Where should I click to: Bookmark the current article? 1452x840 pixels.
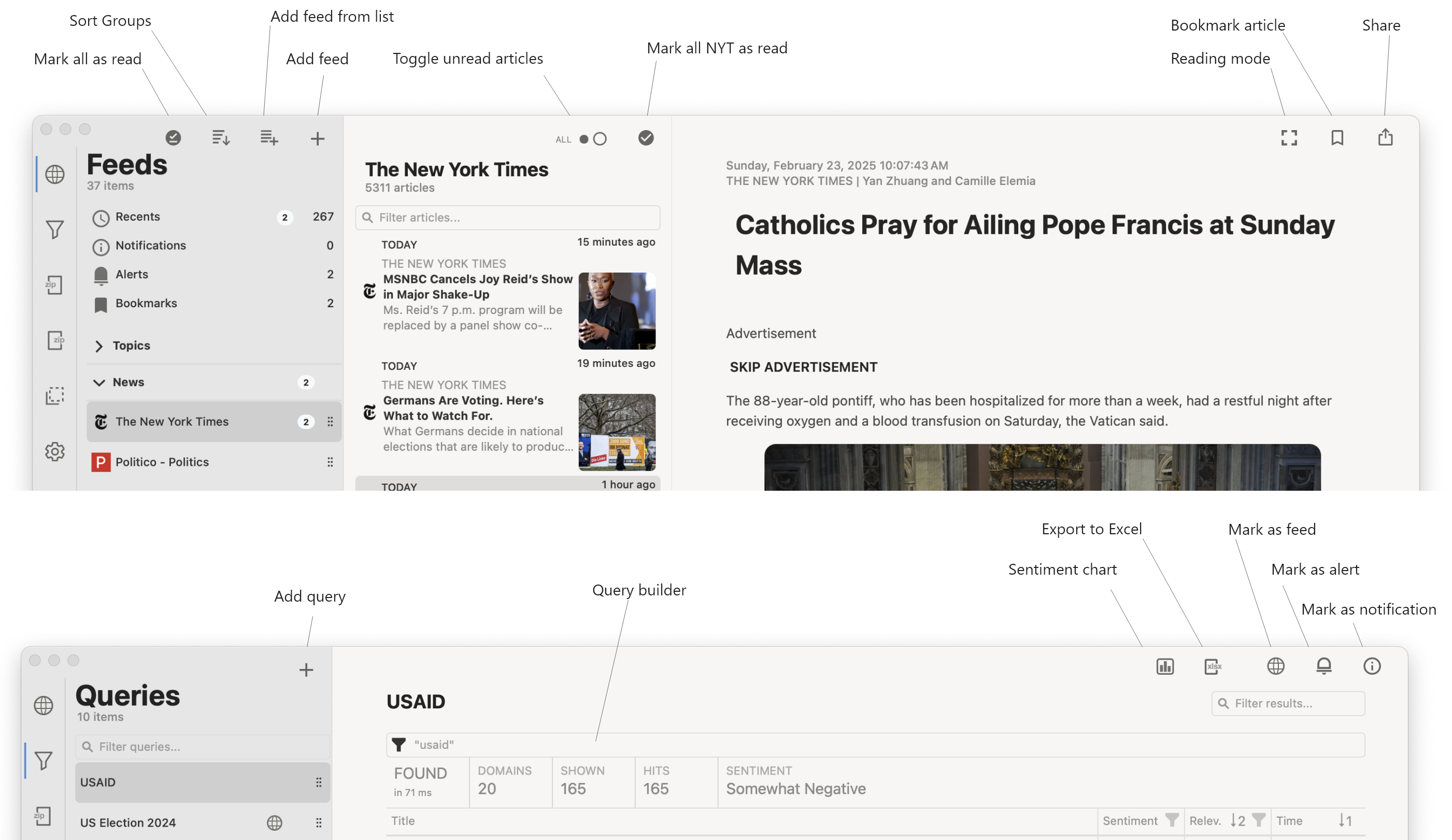[1337, 138]
